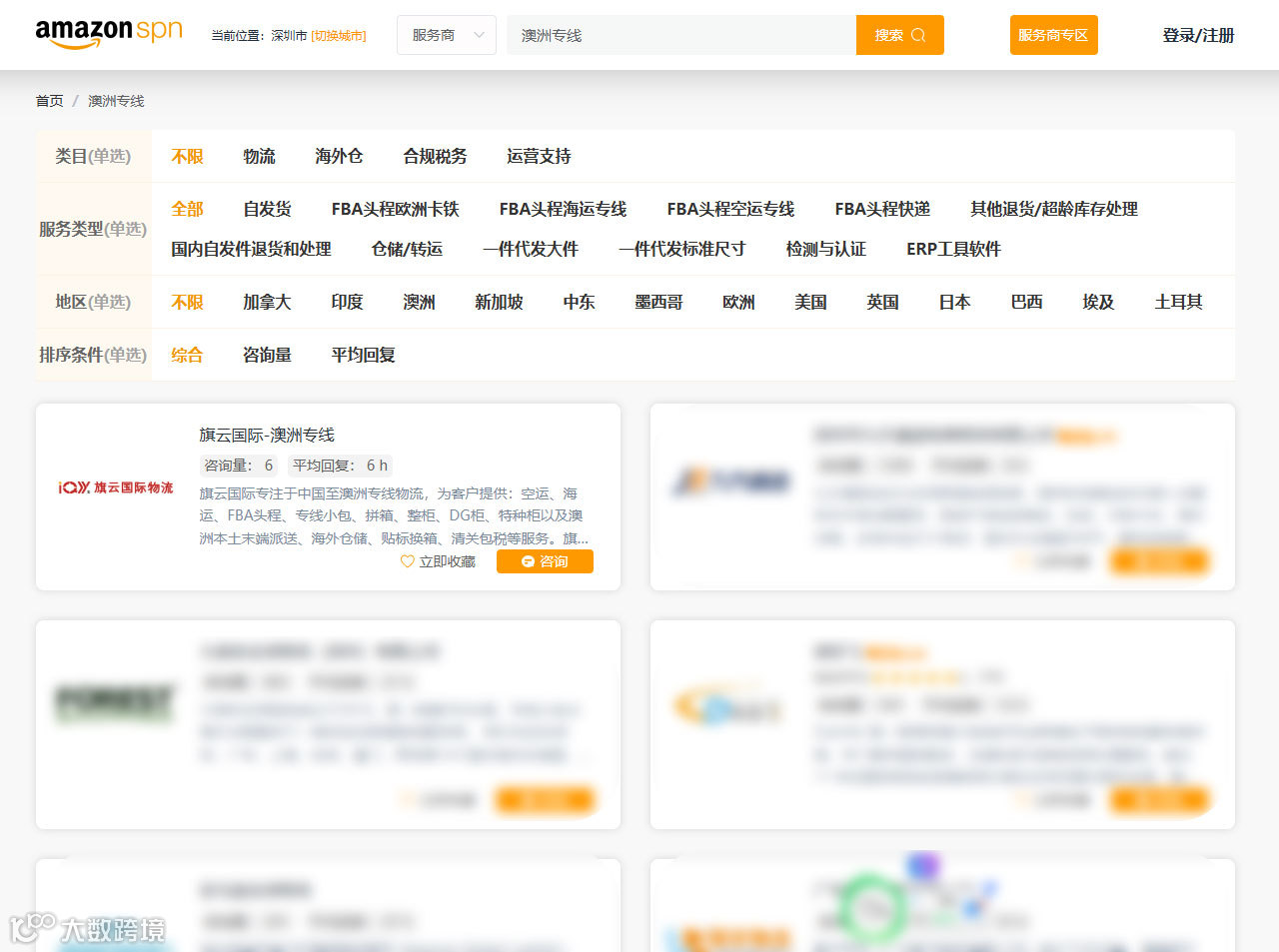Select 澳洲 in the 地区 filter

coord(420,302)
